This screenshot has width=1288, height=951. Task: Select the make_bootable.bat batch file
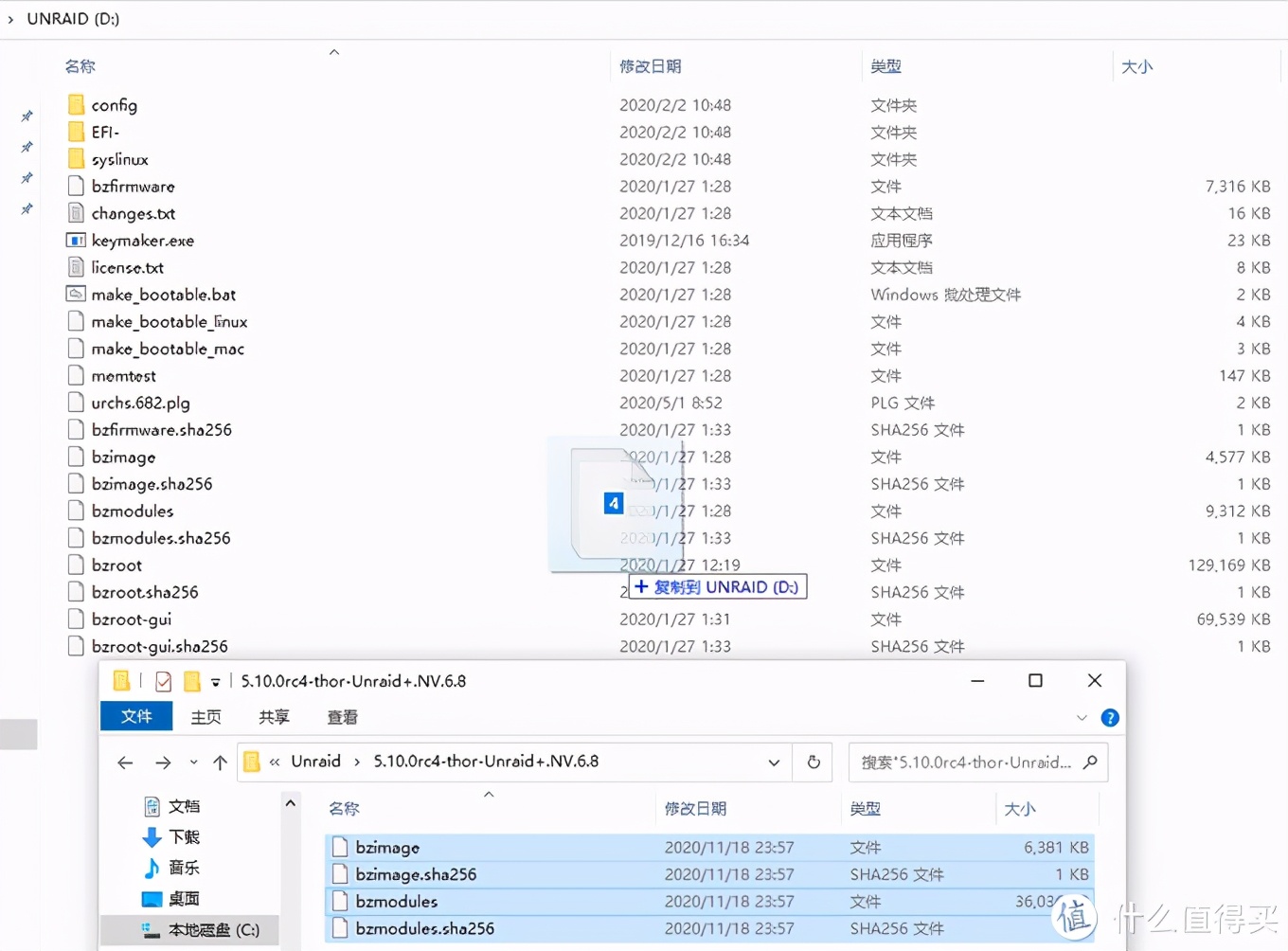[x=162, y=294]
